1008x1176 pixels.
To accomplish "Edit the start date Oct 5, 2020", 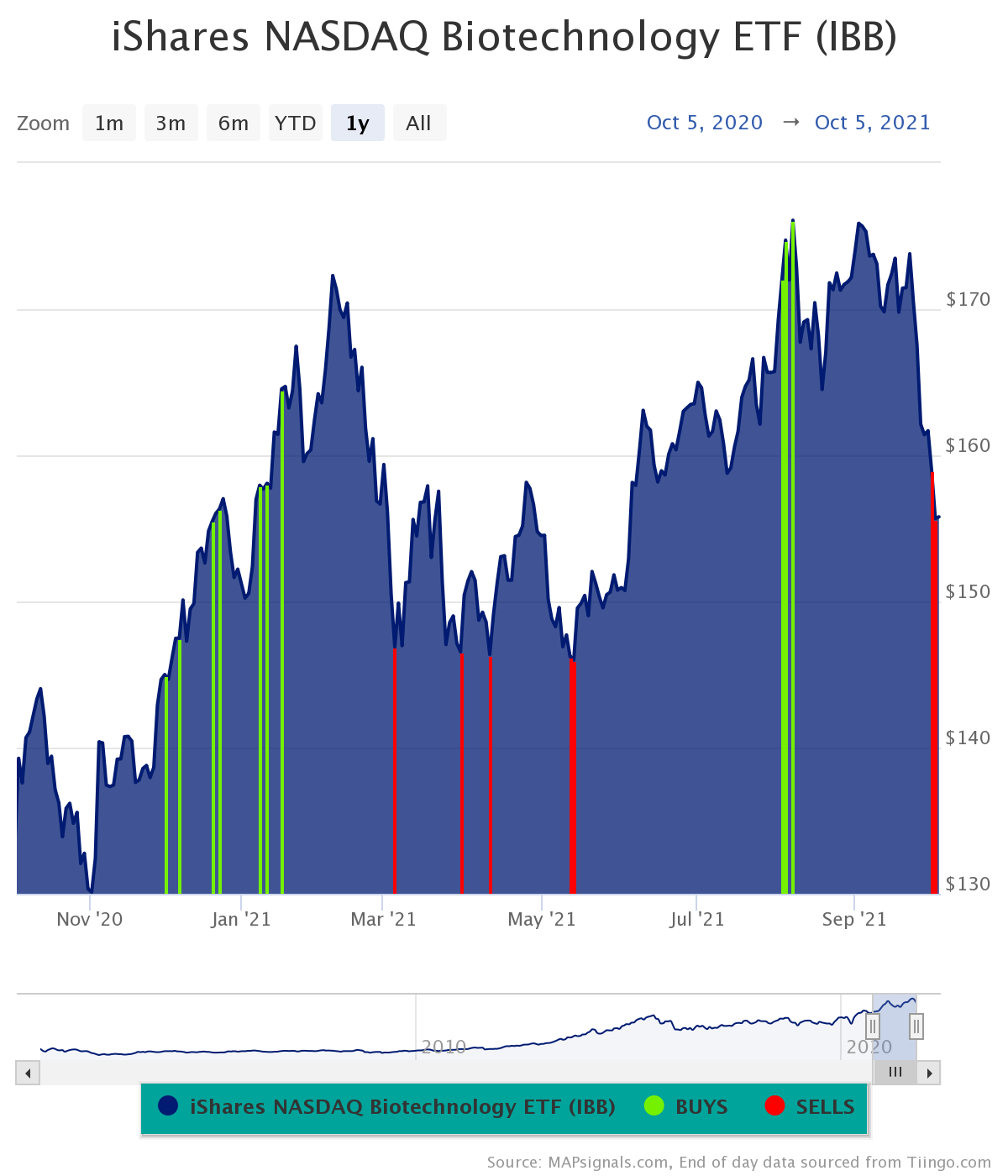I will [705, 123].
